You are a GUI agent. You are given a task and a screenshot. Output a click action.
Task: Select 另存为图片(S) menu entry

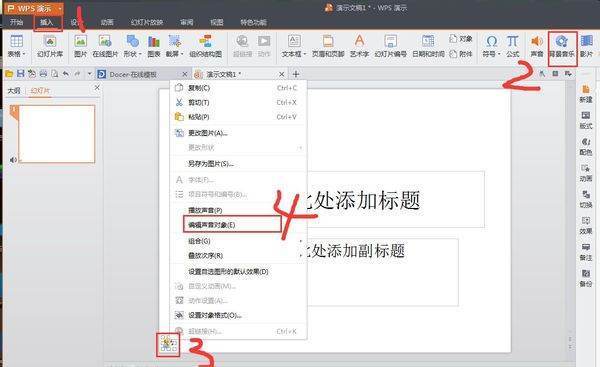238,164
